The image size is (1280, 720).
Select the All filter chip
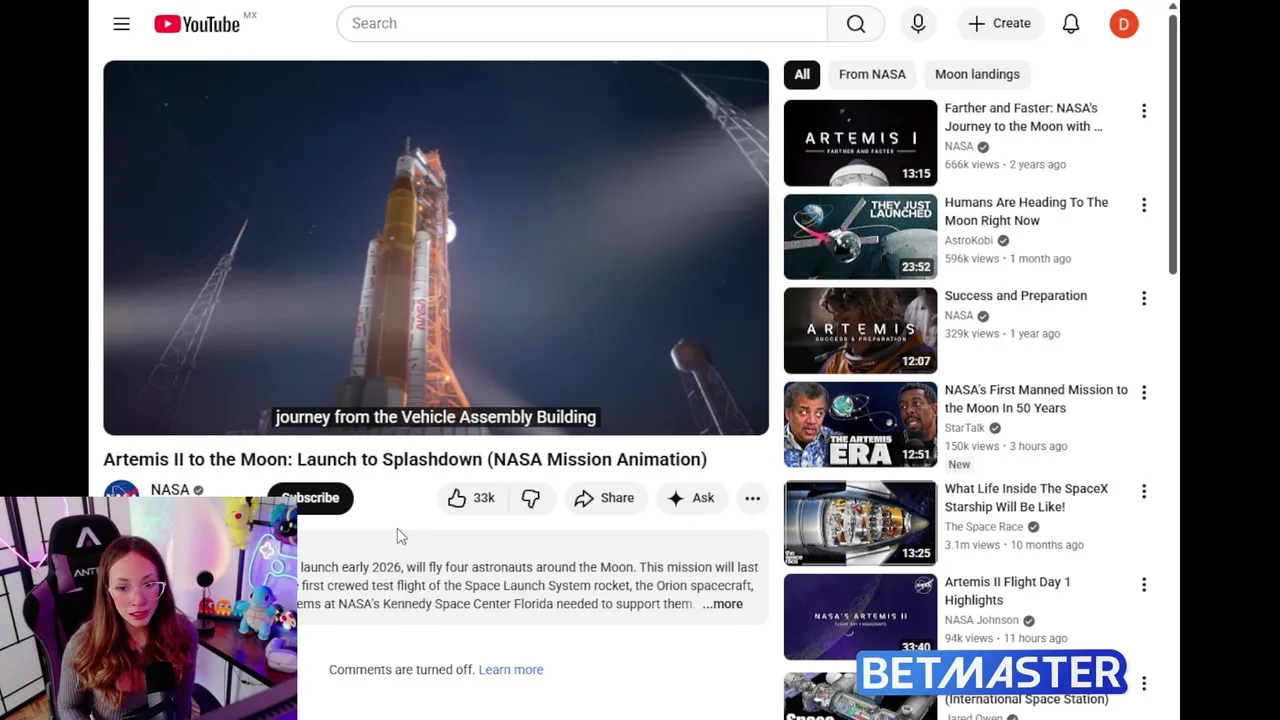(x=802, y=74)
